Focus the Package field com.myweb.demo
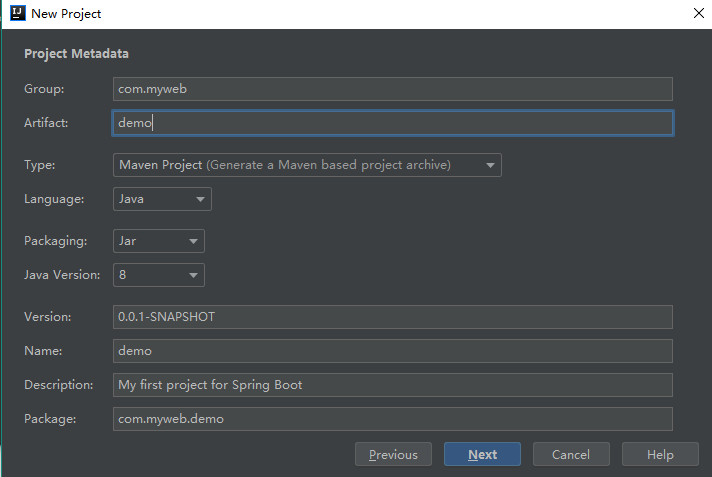Screen dimensions: 712x477 pos(392,419)
